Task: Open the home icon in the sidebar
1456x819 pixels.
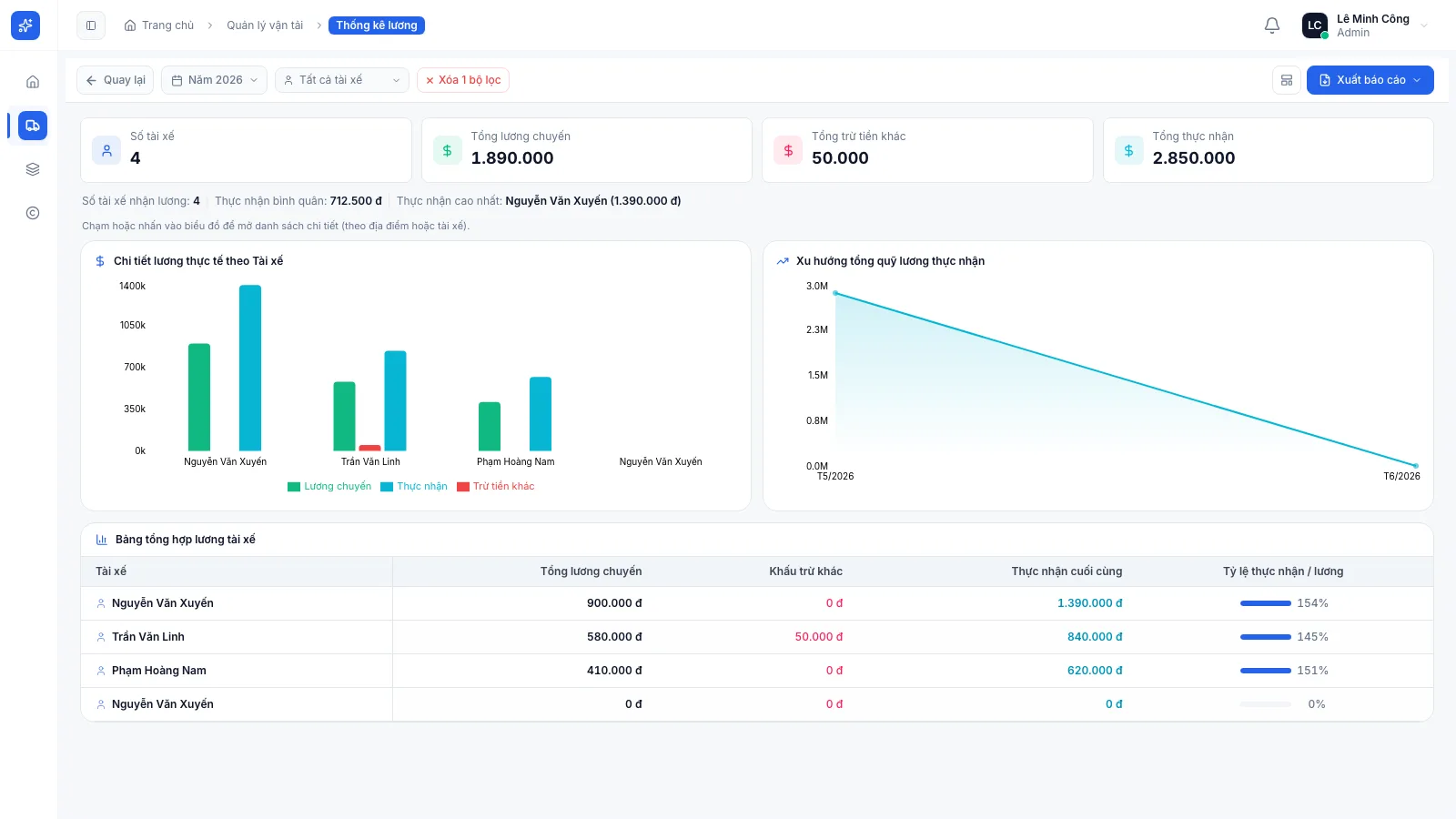Action: 33,82
